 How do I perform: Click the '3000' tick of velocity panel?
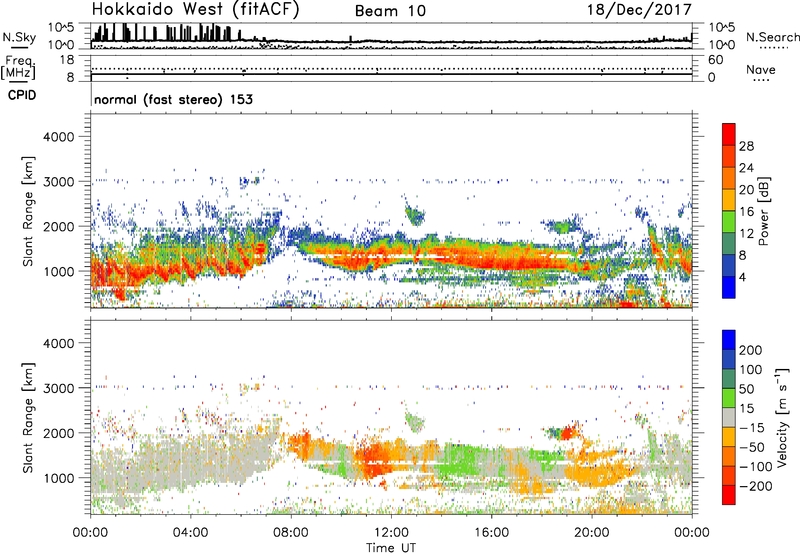59,388
